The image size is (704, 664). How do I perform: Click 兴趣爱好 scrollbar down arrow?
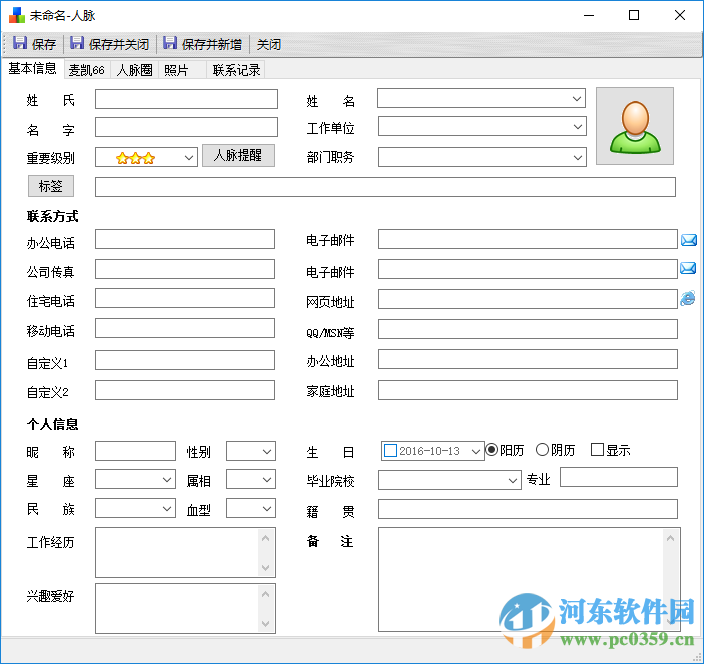point(266,624)
